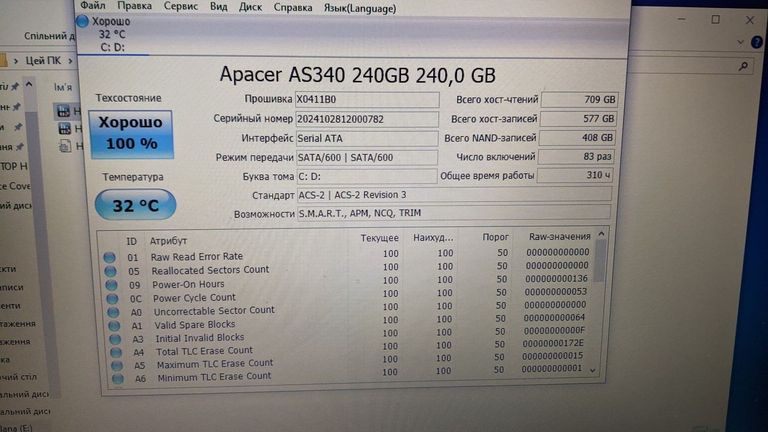Screen dimensions: 768x432
Task: Click status icon of Initial Invalid Blocks
Action: [115, 339]
